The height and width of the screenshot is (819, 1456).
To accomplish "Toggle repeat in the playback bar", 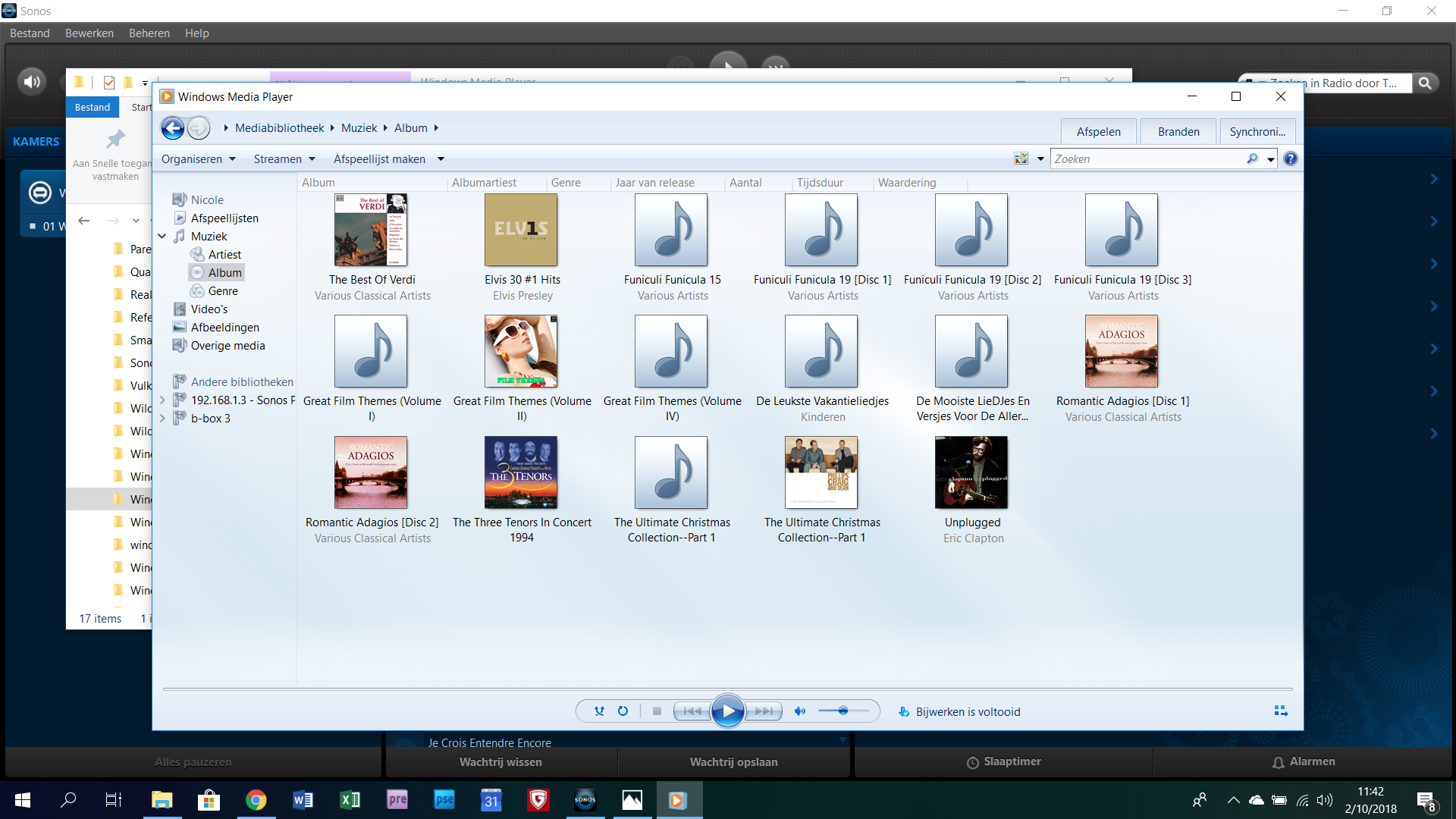I will click(623, 711).
